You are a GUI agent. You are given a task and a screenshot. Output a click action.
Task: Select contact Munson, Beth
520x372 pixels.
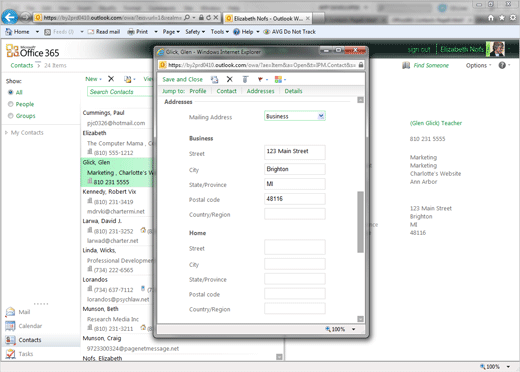pyautogui.click(x=117, y=319)
